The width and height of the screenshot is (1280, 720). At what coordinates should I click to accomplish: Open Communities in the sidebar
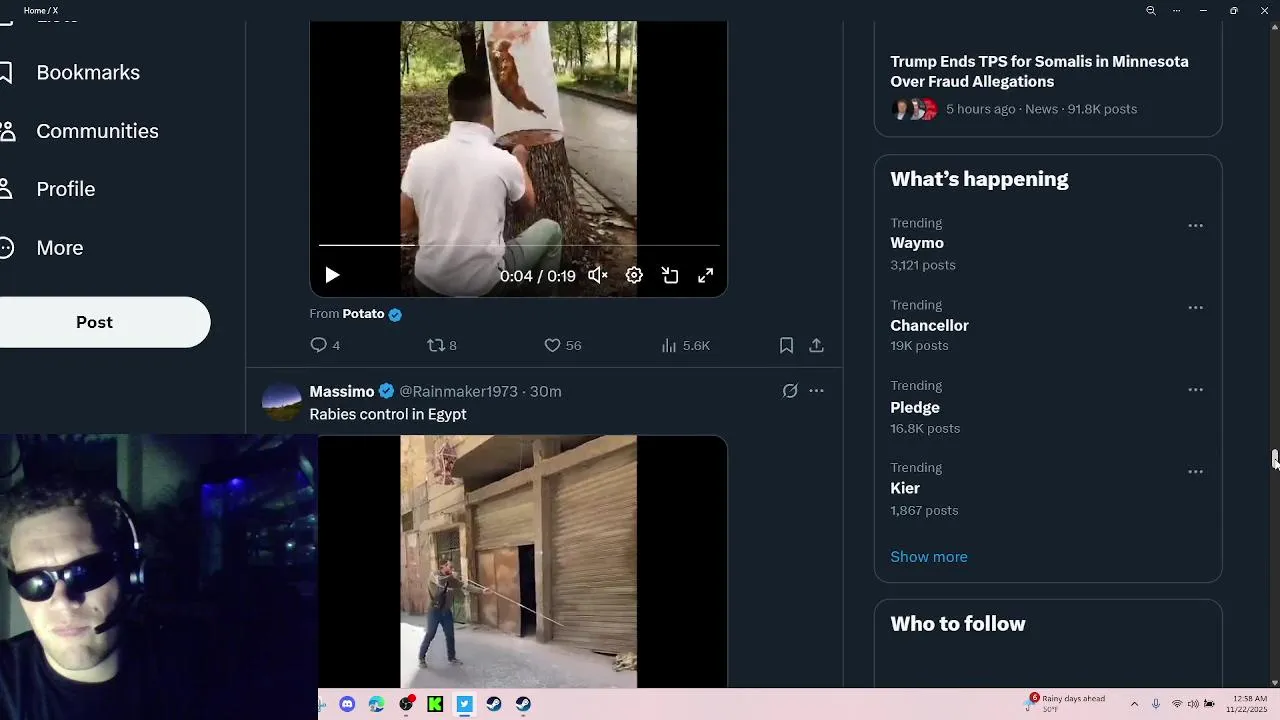[97, 131]
